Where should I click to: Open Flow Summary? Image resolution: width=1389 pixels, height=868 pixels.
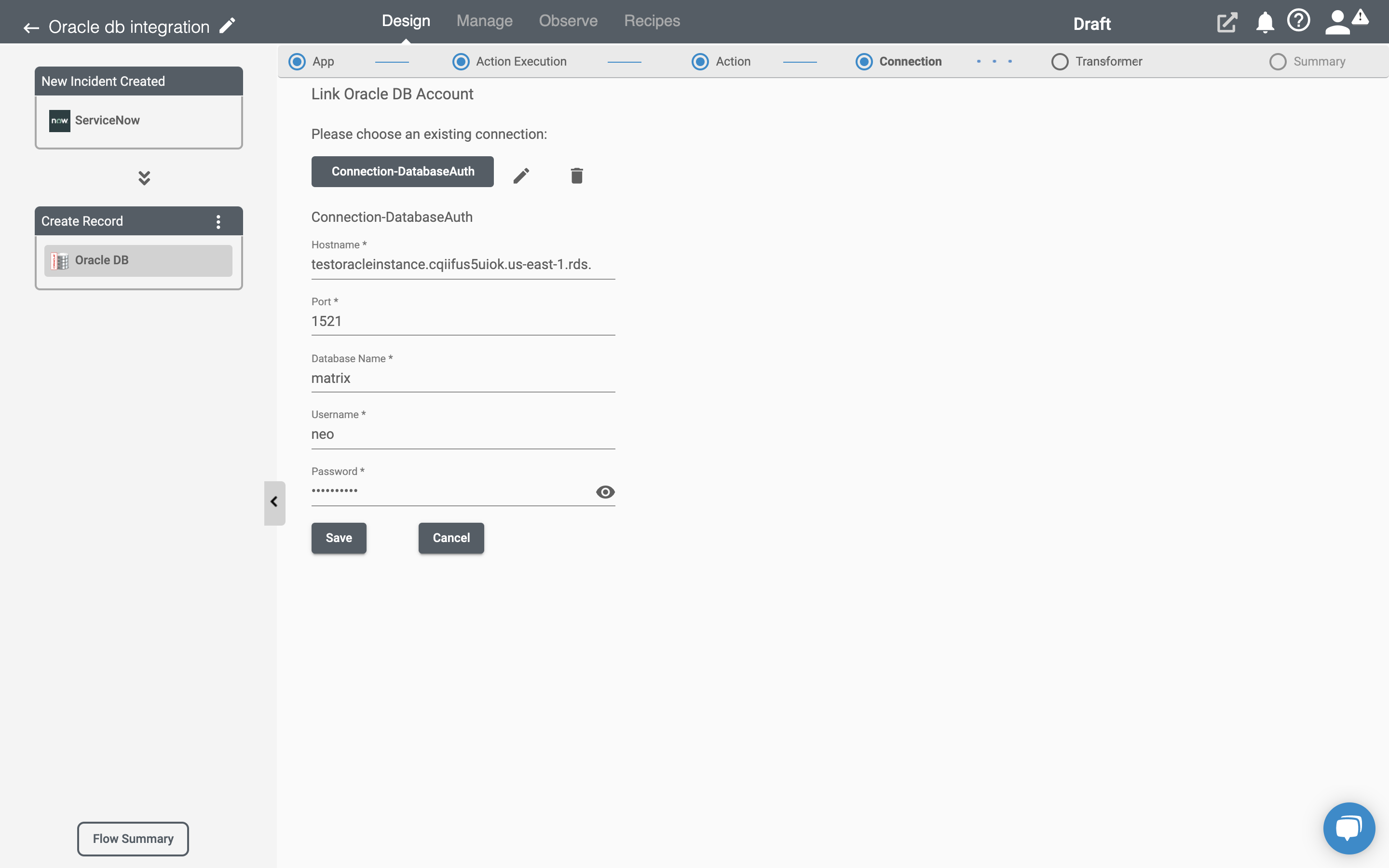(x=133, y=839)
